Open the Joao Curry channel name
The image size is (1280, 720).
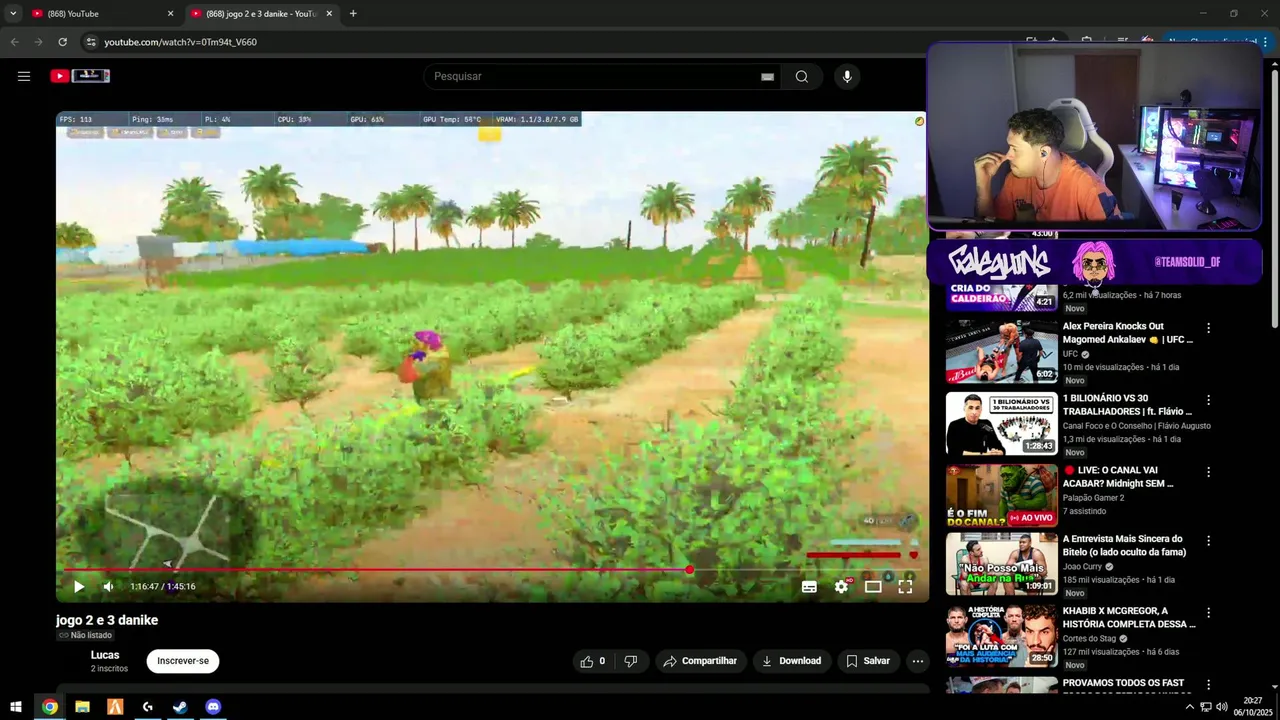coord(1082,567)
